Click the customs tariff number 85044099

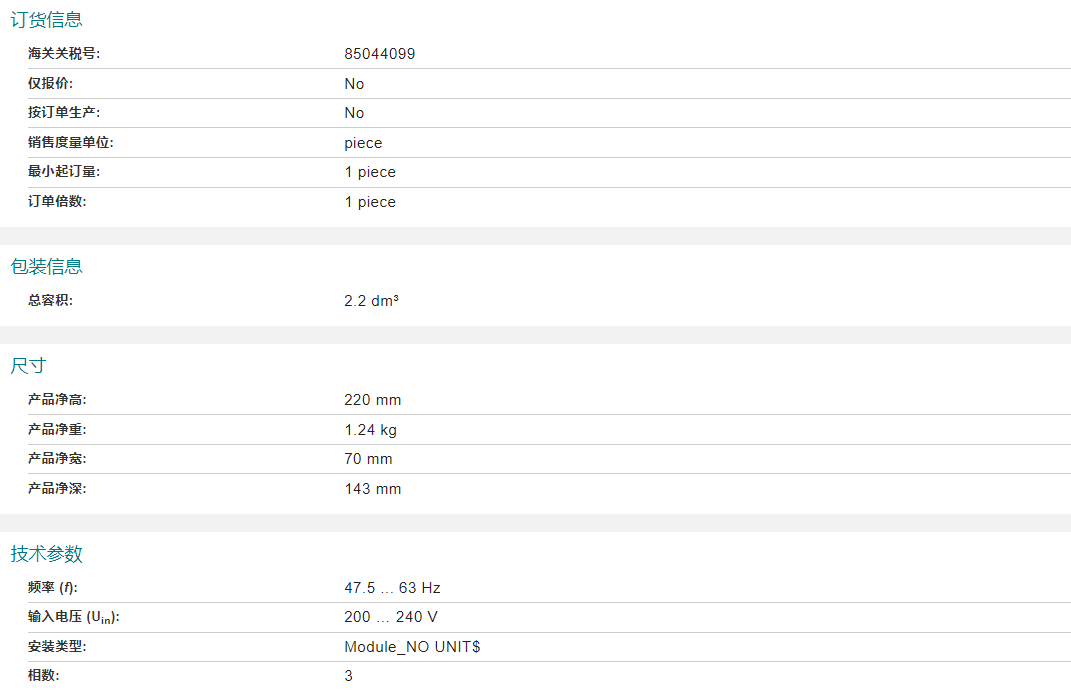(380, 54)
